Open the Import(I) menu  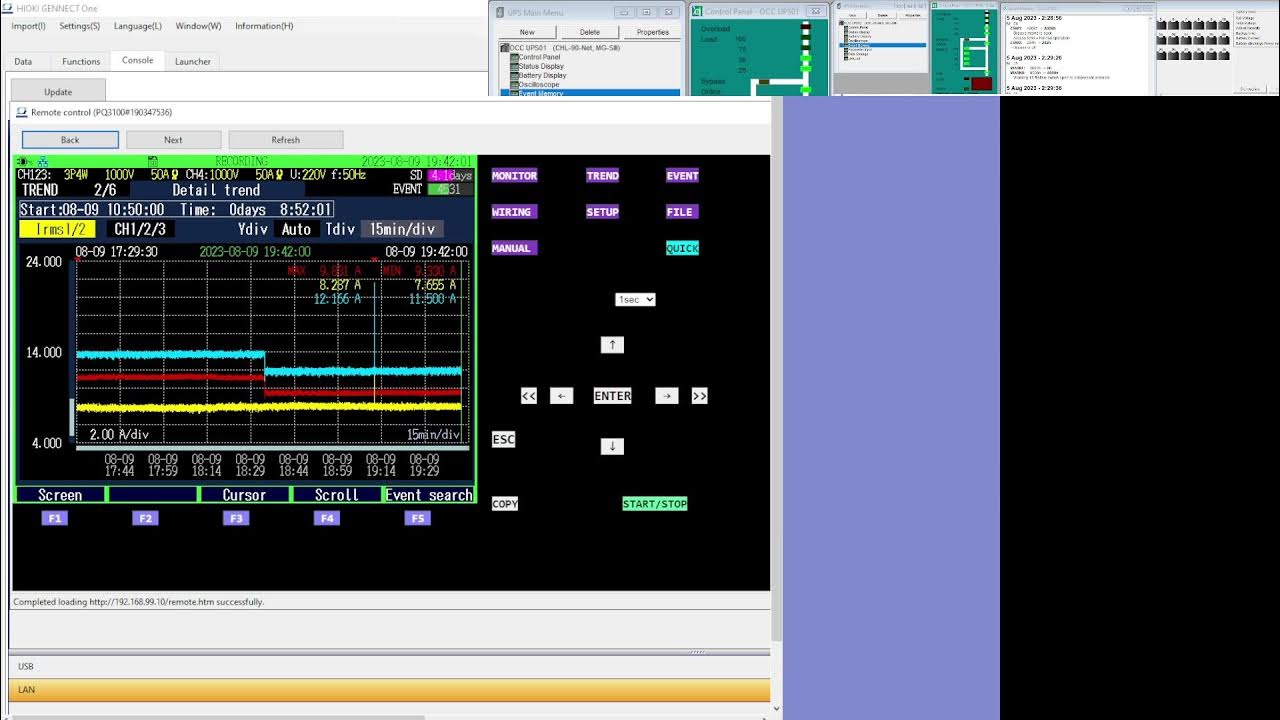[x=28, y=26]
